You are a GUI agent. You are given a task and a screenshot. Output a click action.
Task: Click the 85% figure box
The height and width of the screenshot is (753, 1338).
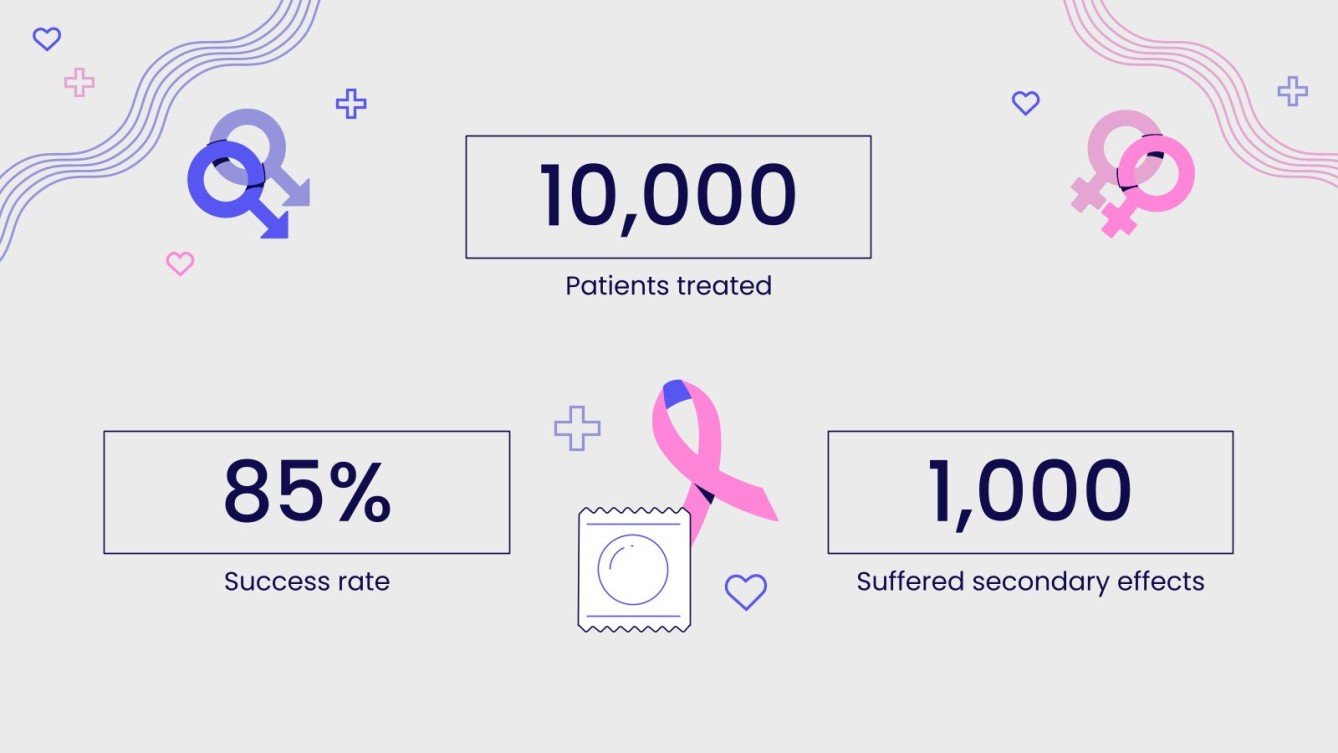[306, 492]
